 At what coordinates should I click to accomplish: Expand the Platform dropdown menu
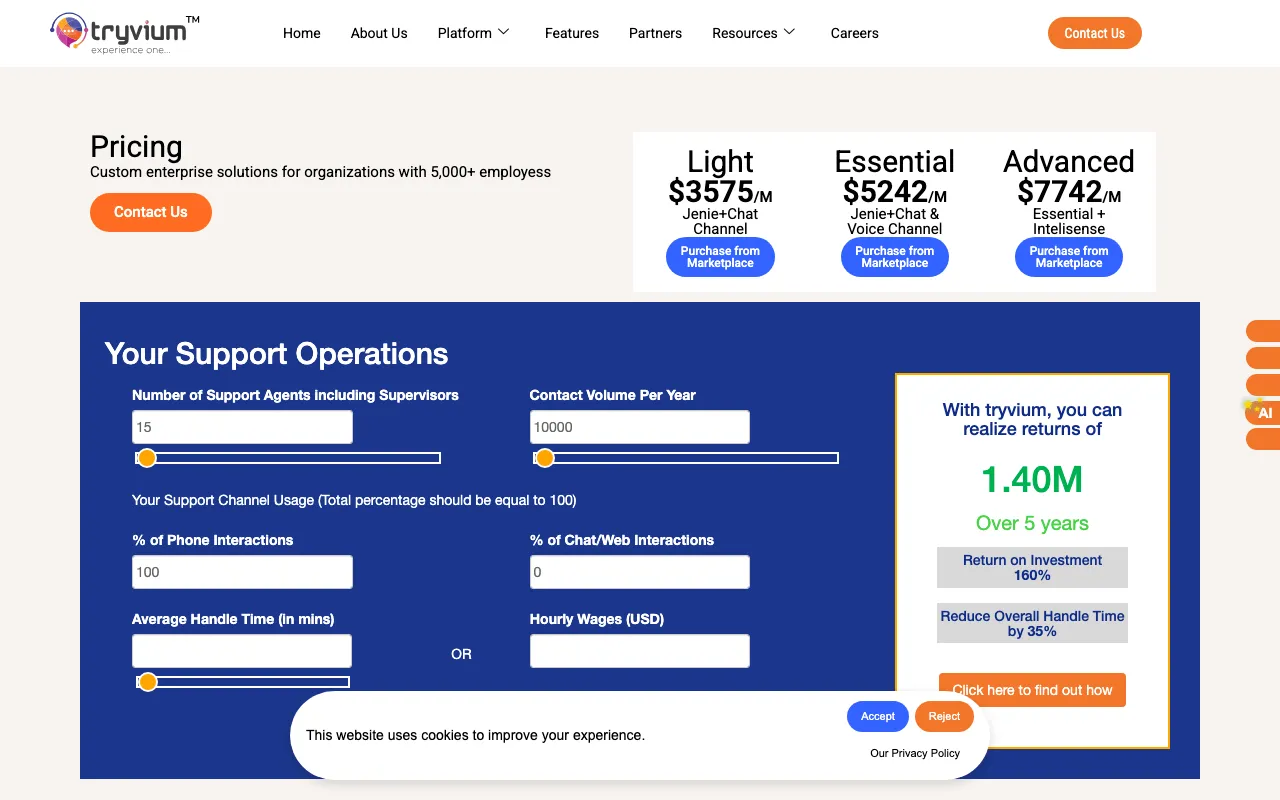point(474,33)
